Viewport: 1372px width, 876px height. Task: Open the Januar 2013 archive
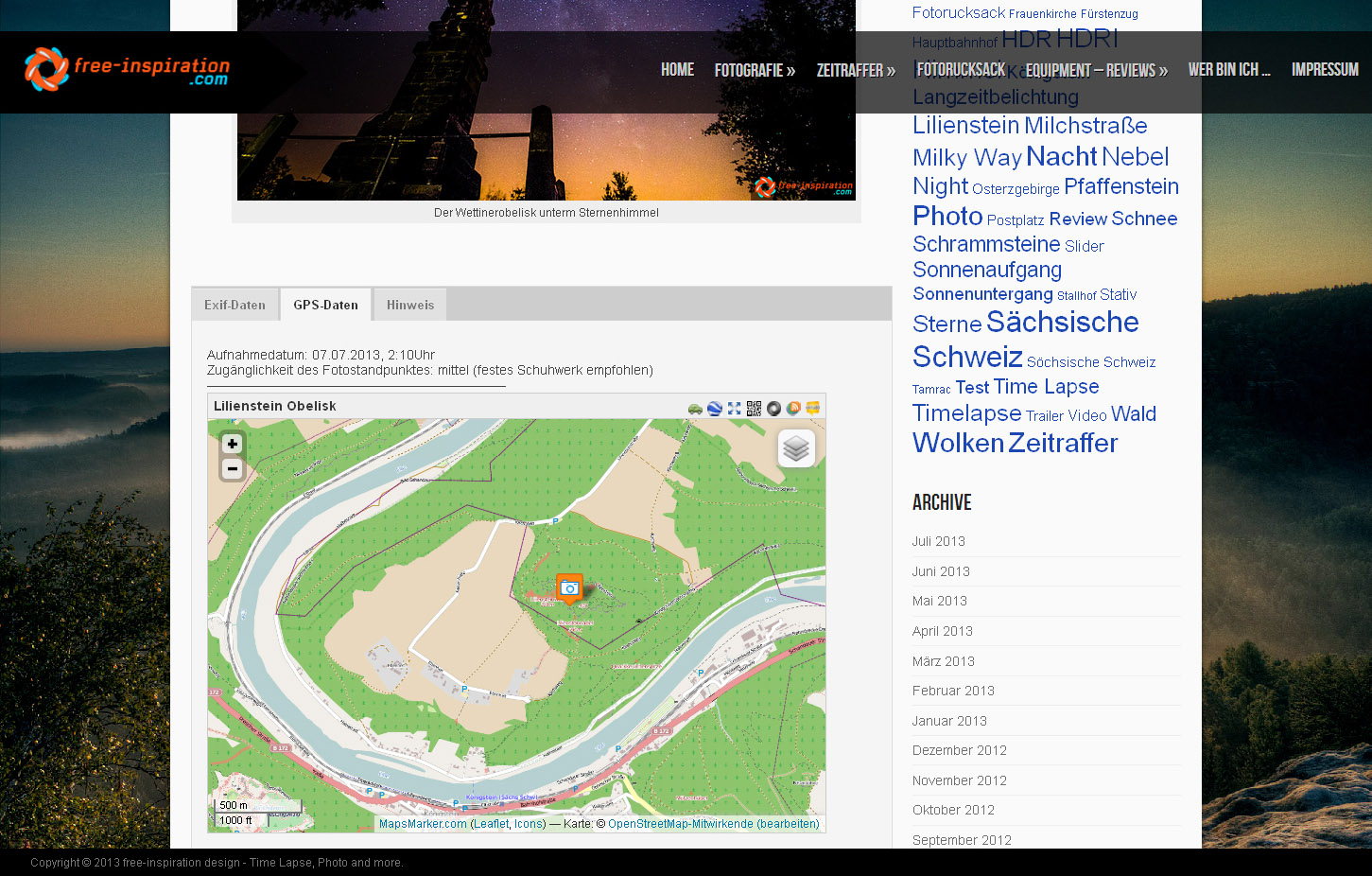pyautogui.click(x=949, y=721)
